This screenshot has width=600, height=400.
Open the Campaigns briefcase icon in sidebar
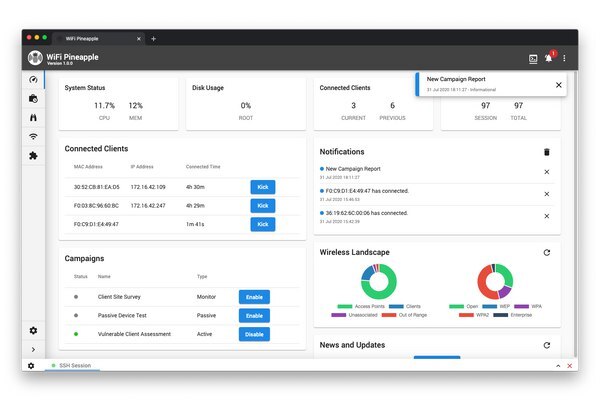[x=33, y=99]
